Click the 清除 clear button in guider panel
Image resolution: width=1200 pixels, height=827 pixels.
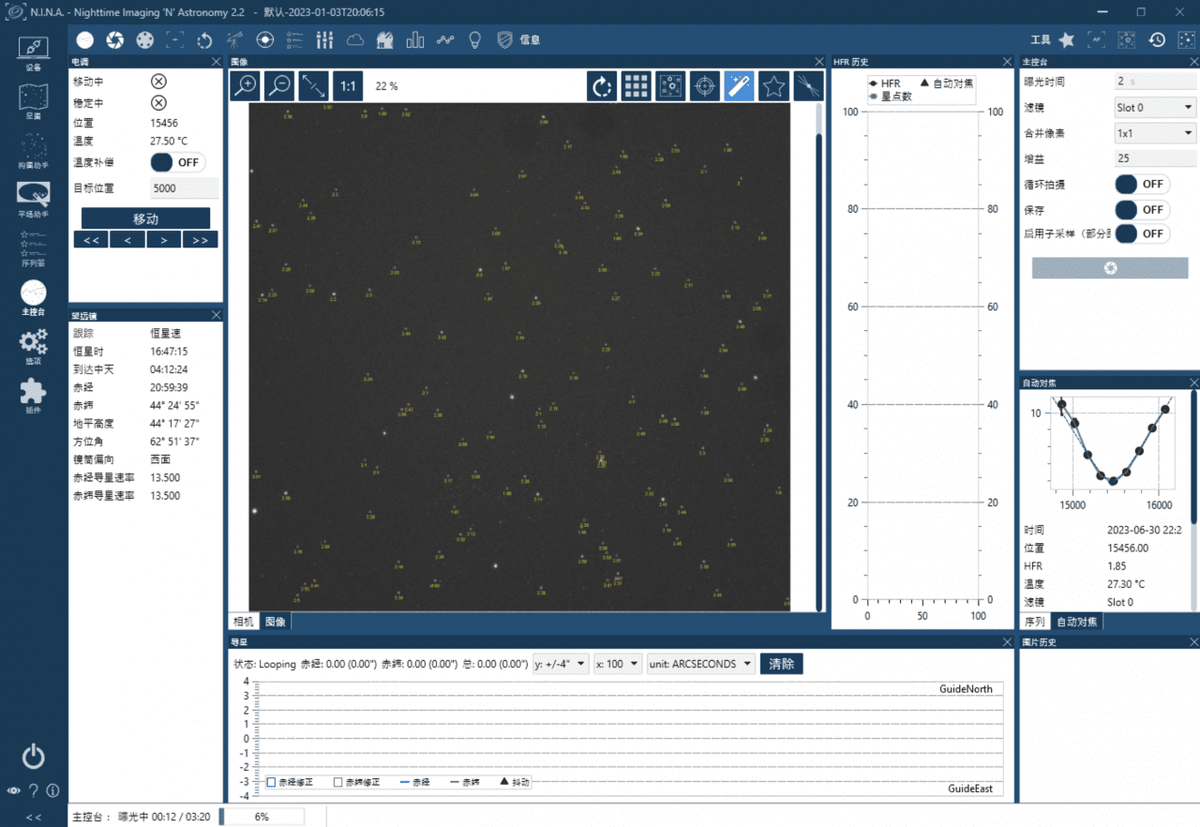781,664
